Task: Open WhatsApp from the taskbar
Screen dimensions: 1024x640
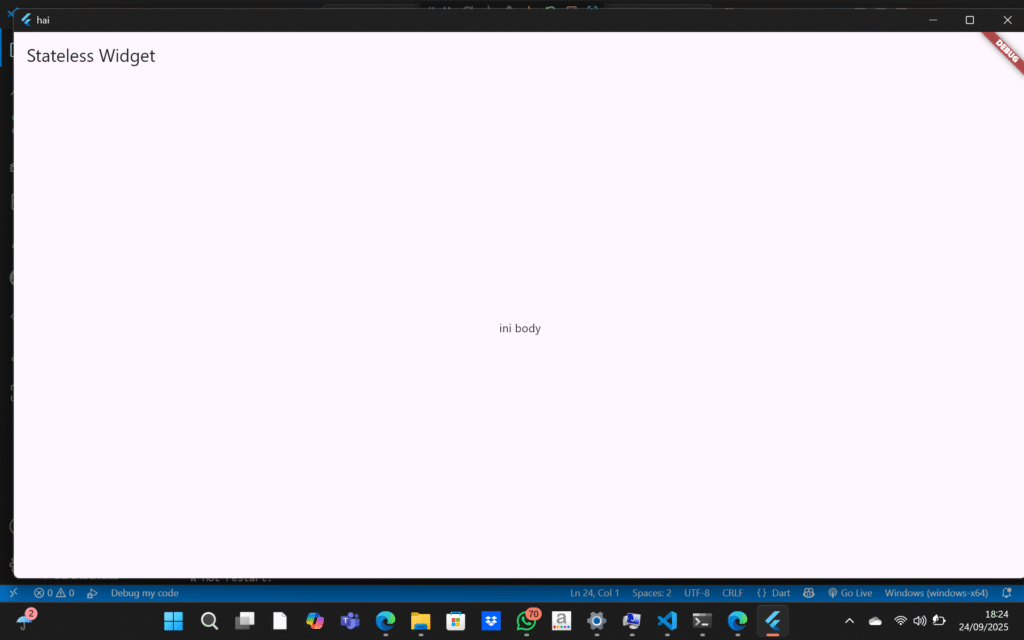Action: pos(526,621)
